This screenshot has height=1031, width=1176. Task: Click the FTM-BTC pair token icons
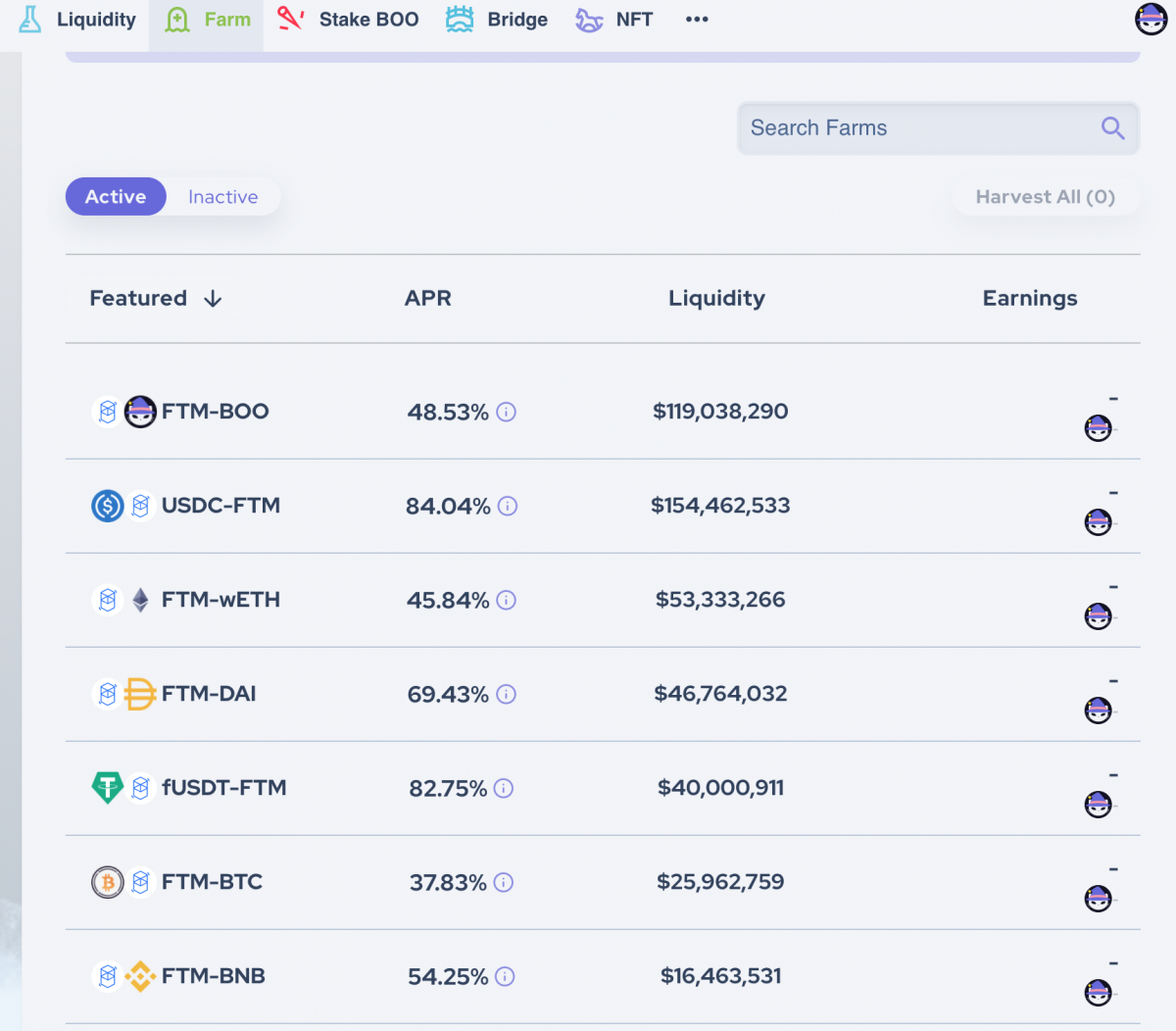pyautogui.click(x=123, y=882)
